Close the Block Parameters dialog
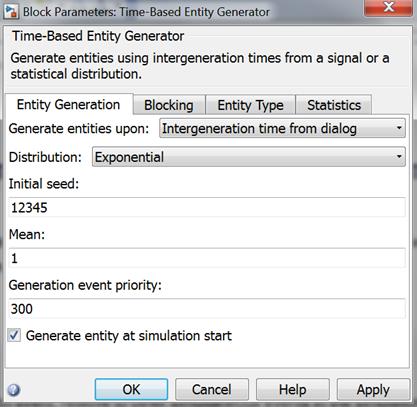 (x=388, y=7)
